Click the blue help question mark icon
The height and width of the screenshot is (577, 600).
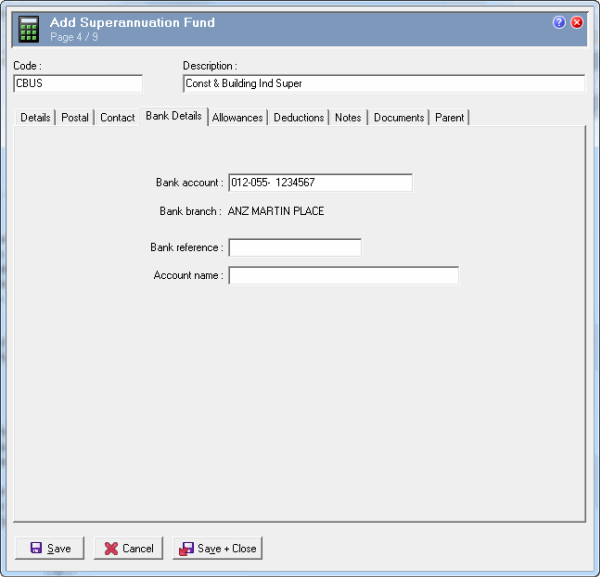click(x=559, y=22)
